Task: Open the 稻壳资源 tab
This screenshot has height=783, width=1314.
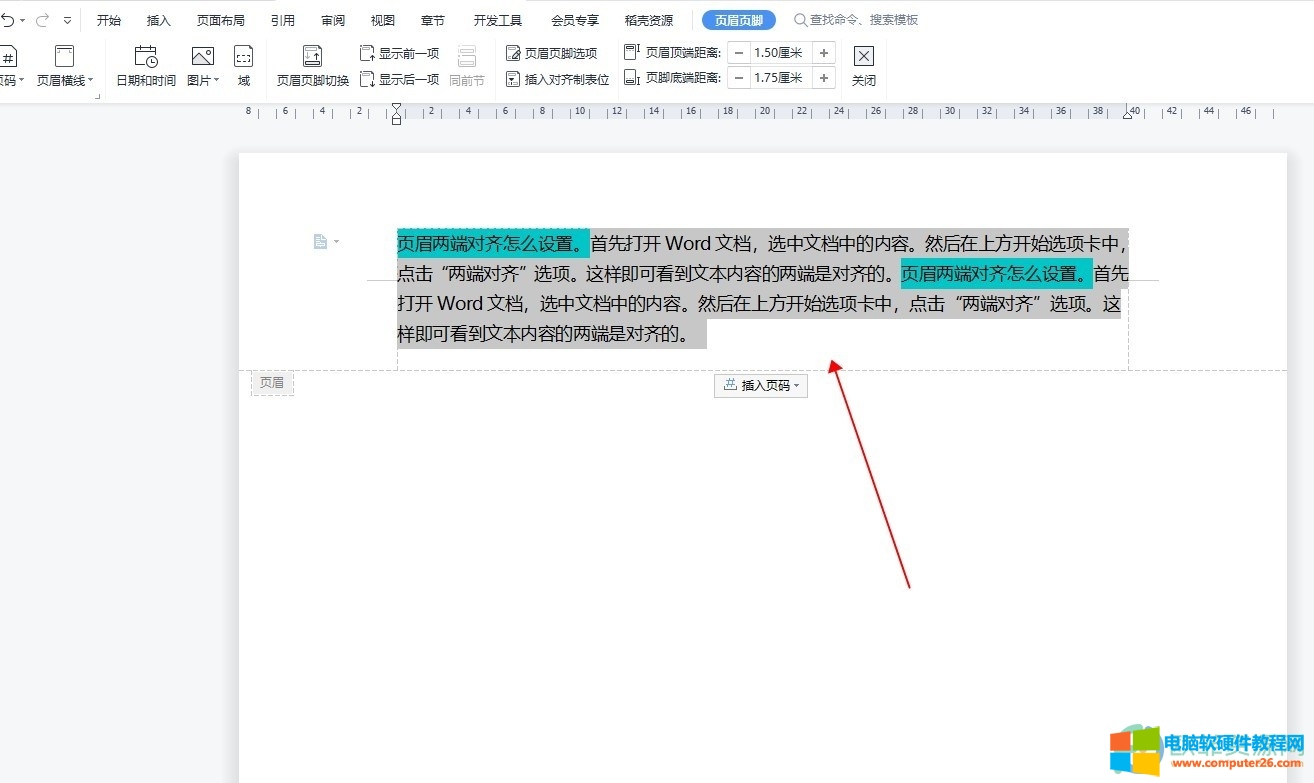Action: coord(649,20)
